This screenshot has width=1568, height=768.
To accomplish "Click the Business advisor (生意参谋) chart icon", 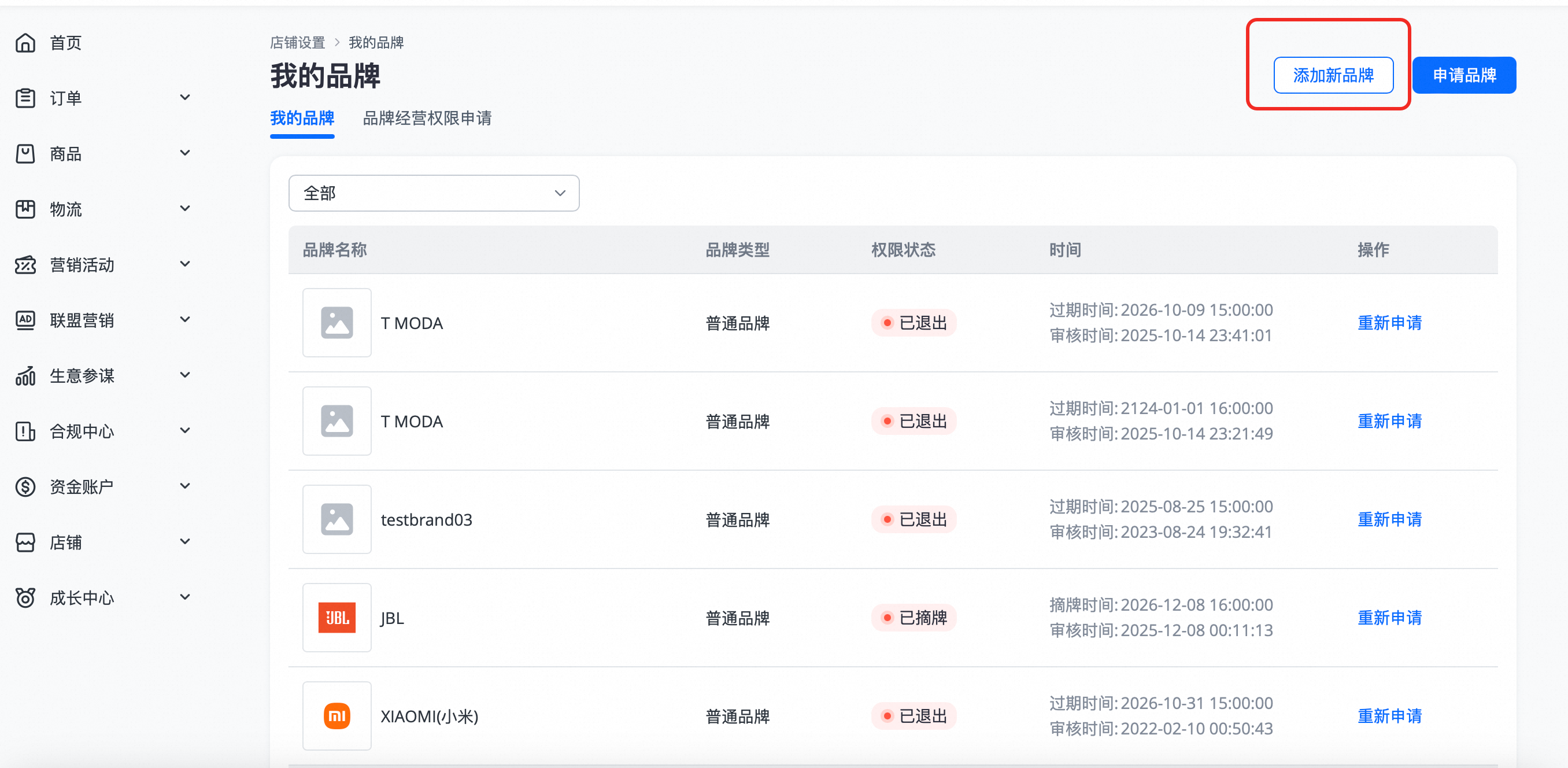I will tap(25, 376).
